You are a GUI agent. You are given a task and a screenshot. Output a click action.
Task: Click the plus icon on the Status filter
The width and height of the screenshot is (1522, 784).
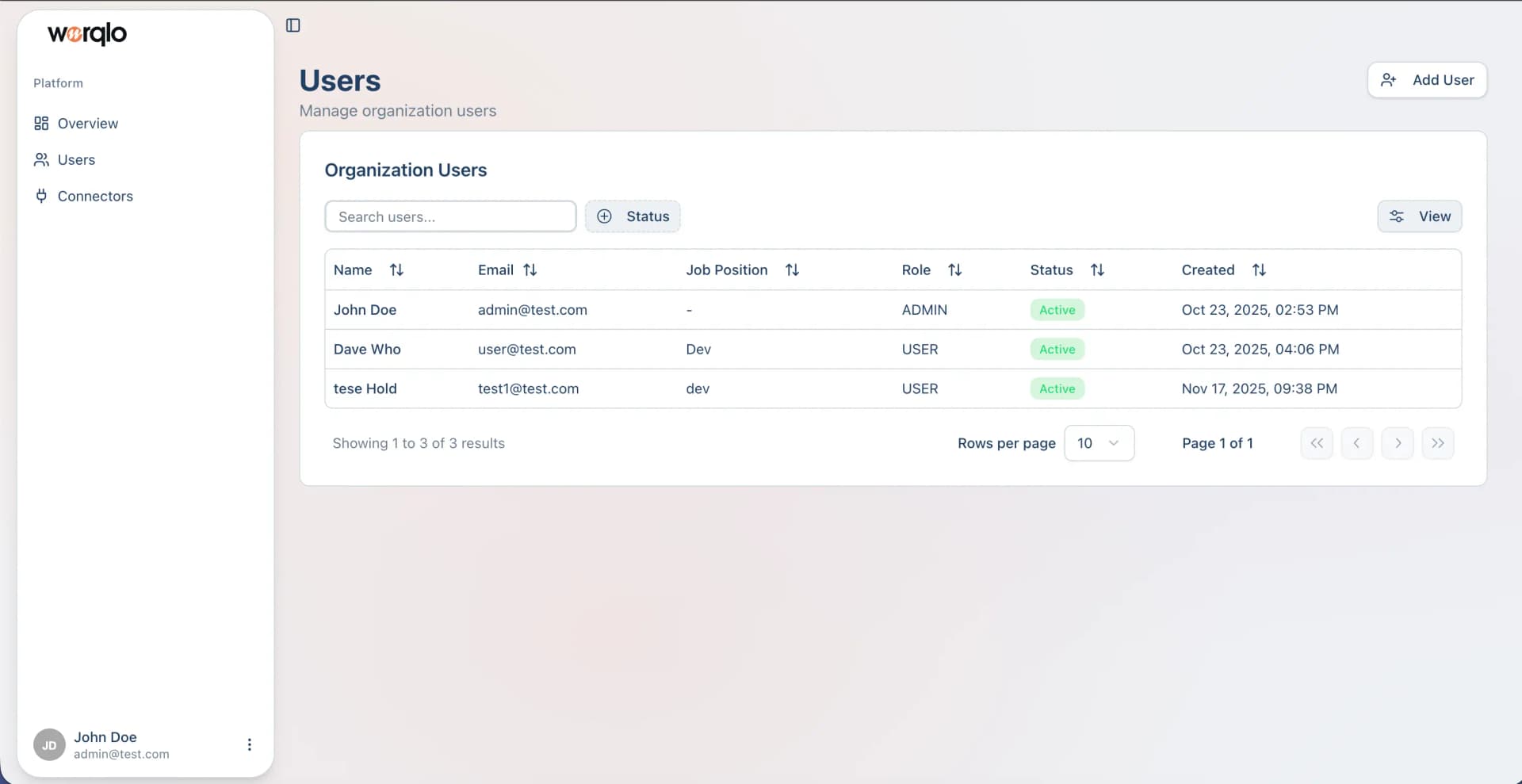pos(605,216)
